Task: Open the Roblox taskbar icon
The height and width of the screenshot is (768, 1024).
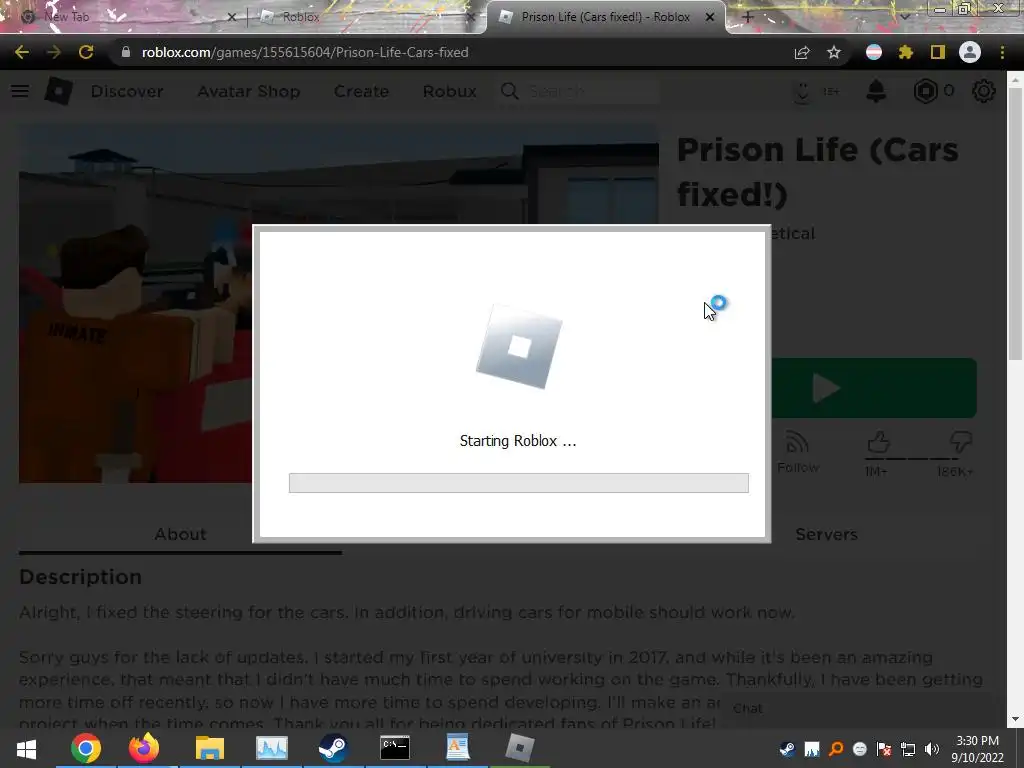Action: click(x=520, y=748)
